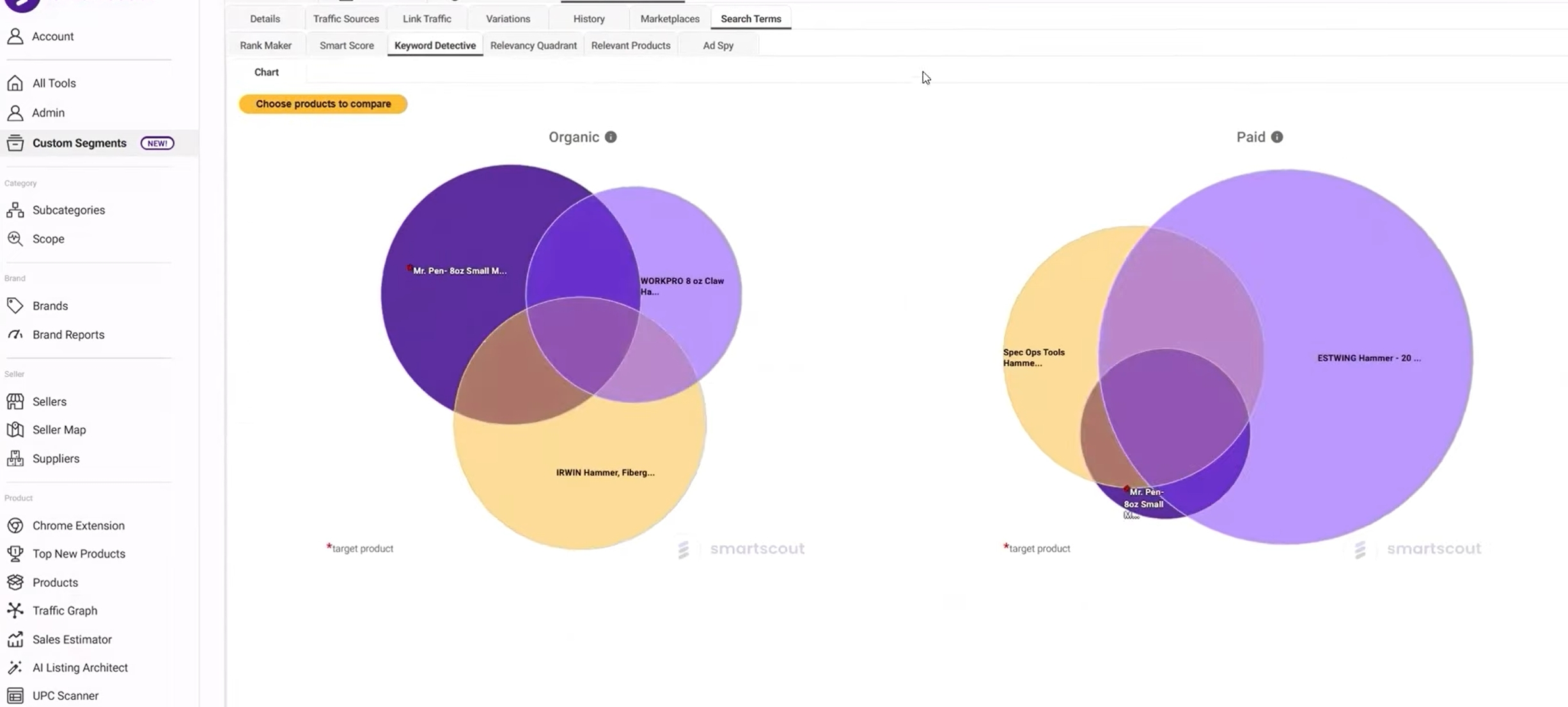Open Custom Segments in the sidebar

pos(79,143)
